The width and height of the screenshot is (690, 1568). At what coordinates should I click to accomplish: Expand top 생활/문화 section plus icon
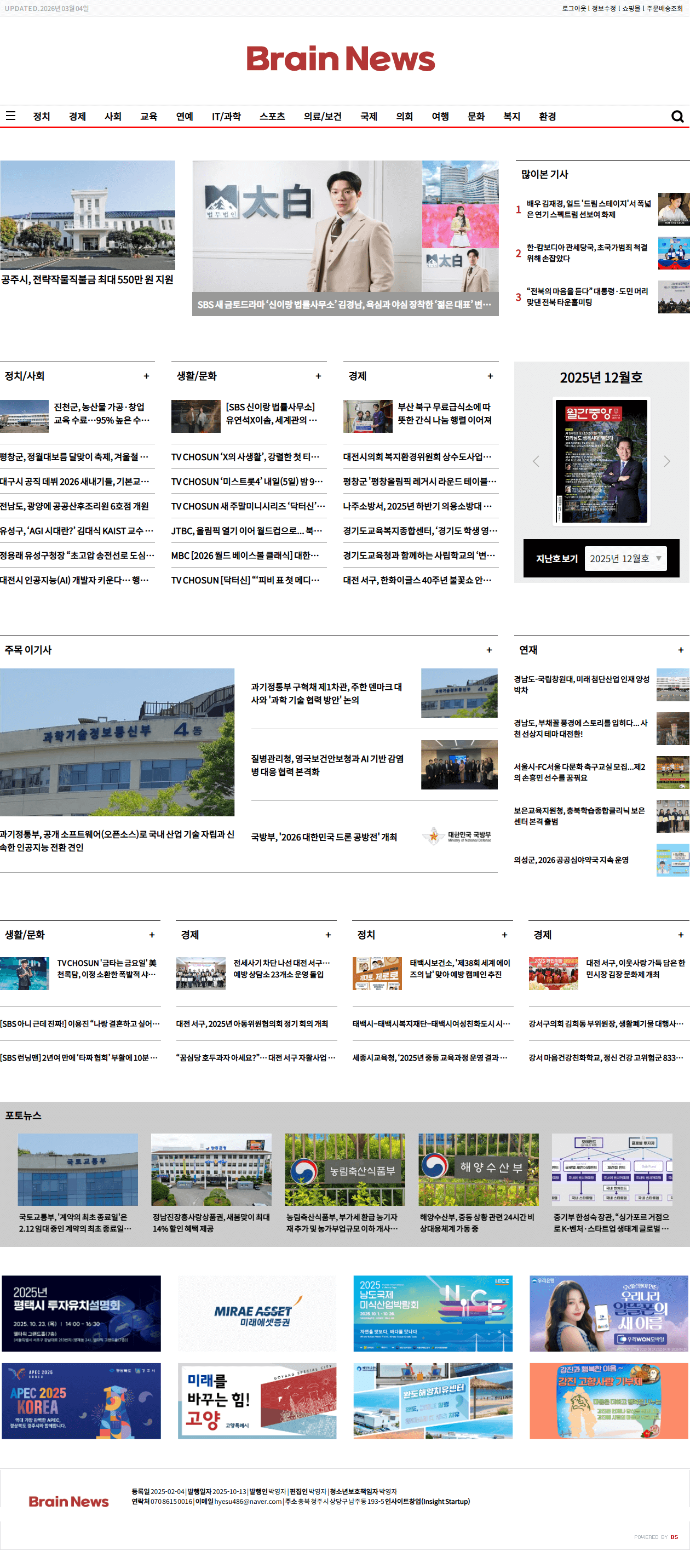click(318, 376)
